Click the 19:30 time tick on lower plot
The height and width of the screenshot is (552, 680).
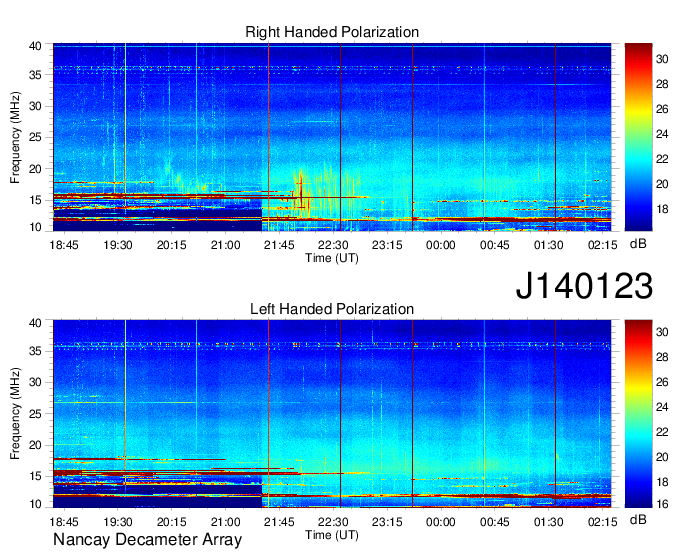pos(118,522)
